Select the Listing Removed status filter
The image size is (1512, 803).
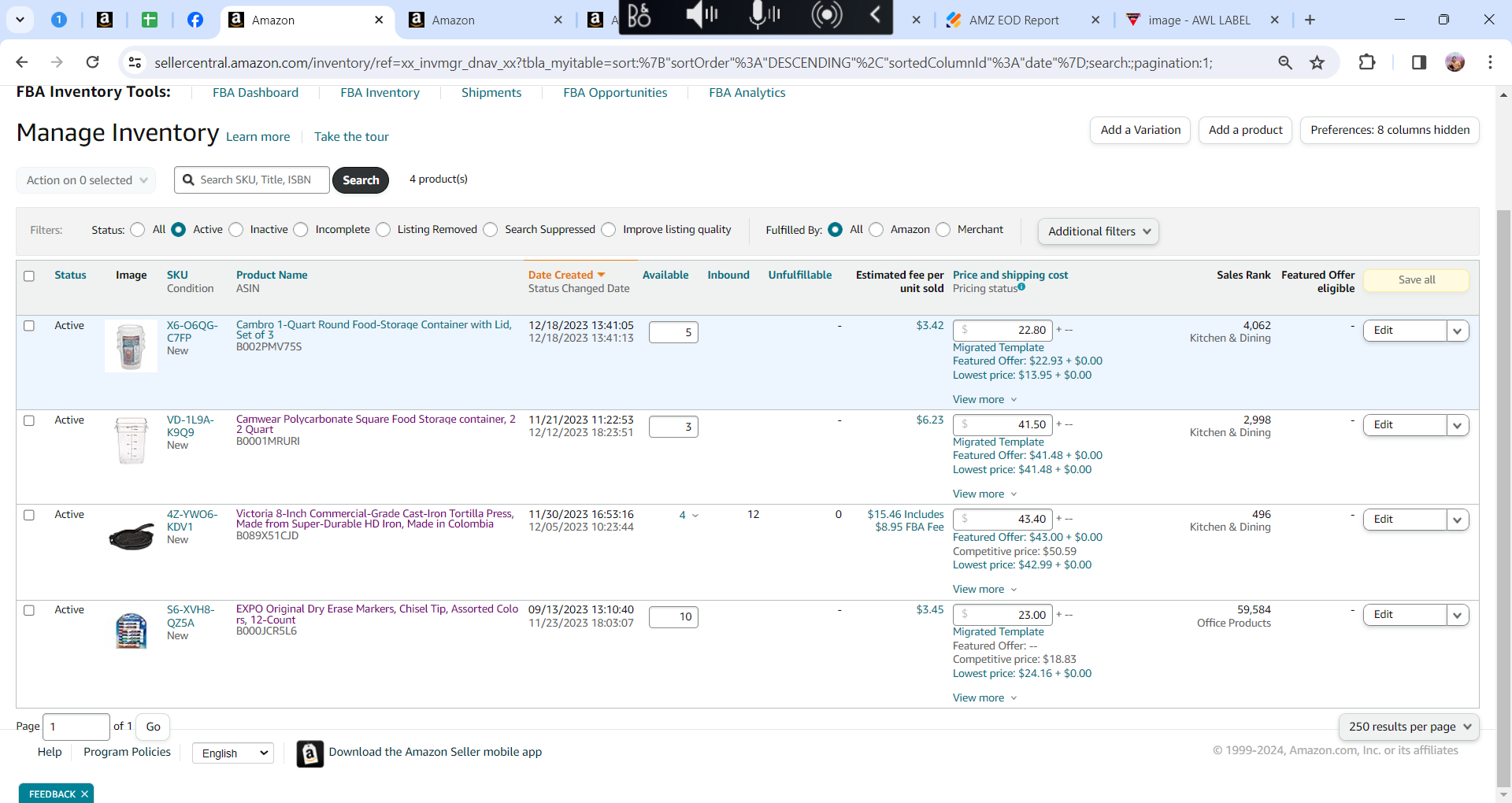pyautogui.click(x=384, y=230)
